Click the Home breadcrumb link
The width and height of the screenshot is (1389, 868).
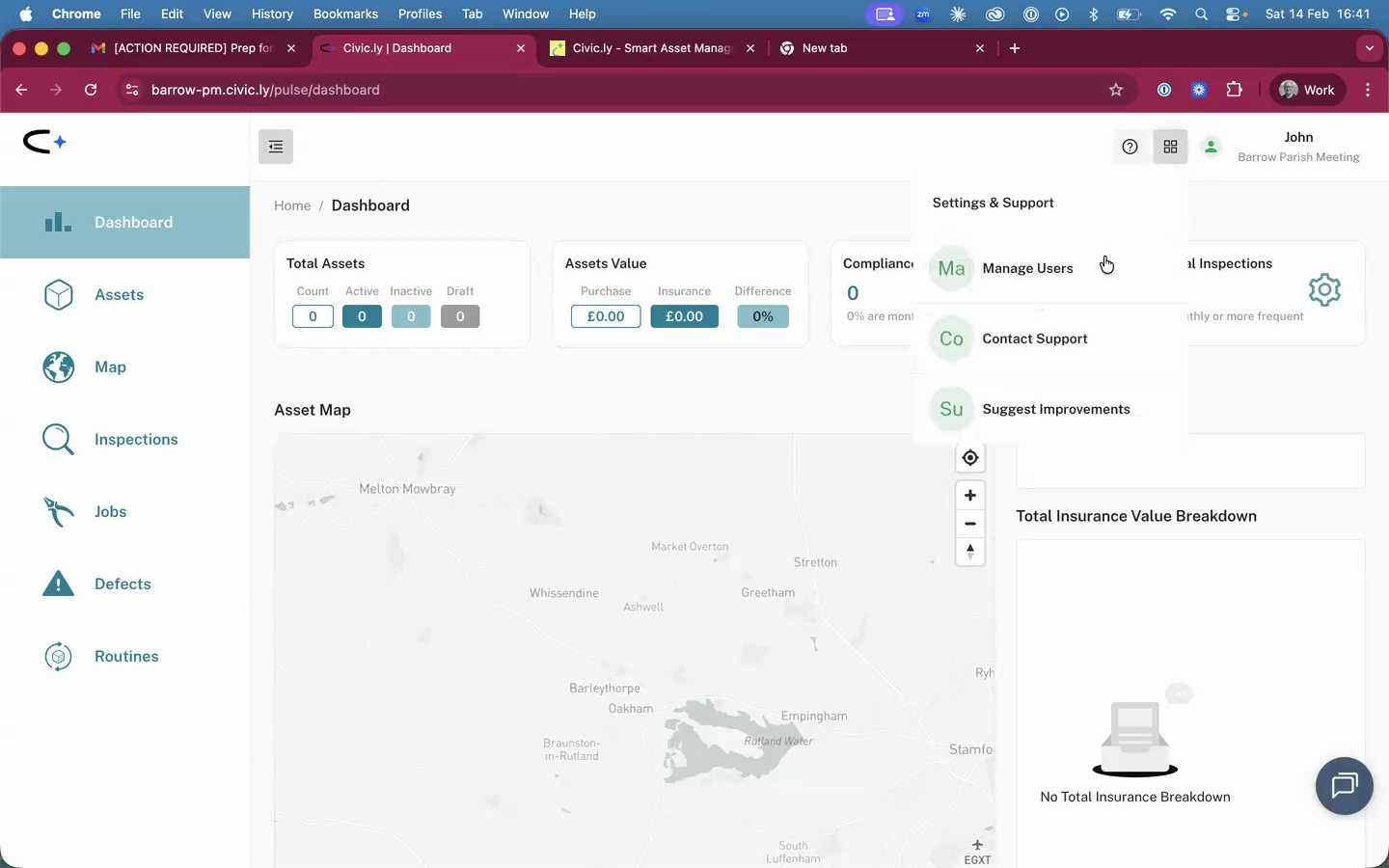(x=292, y=205)
